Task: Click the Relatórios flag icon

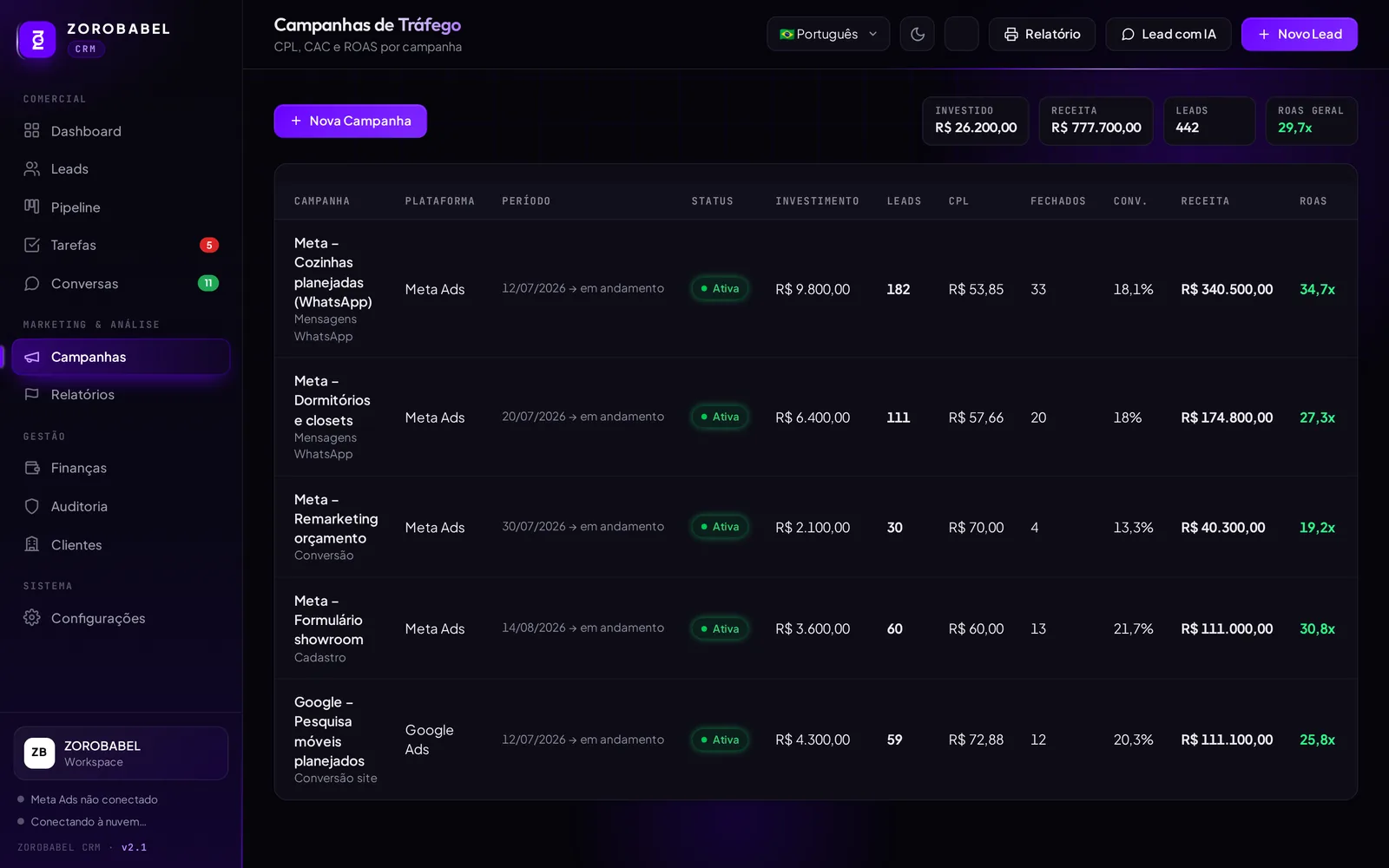Action: 32,394
